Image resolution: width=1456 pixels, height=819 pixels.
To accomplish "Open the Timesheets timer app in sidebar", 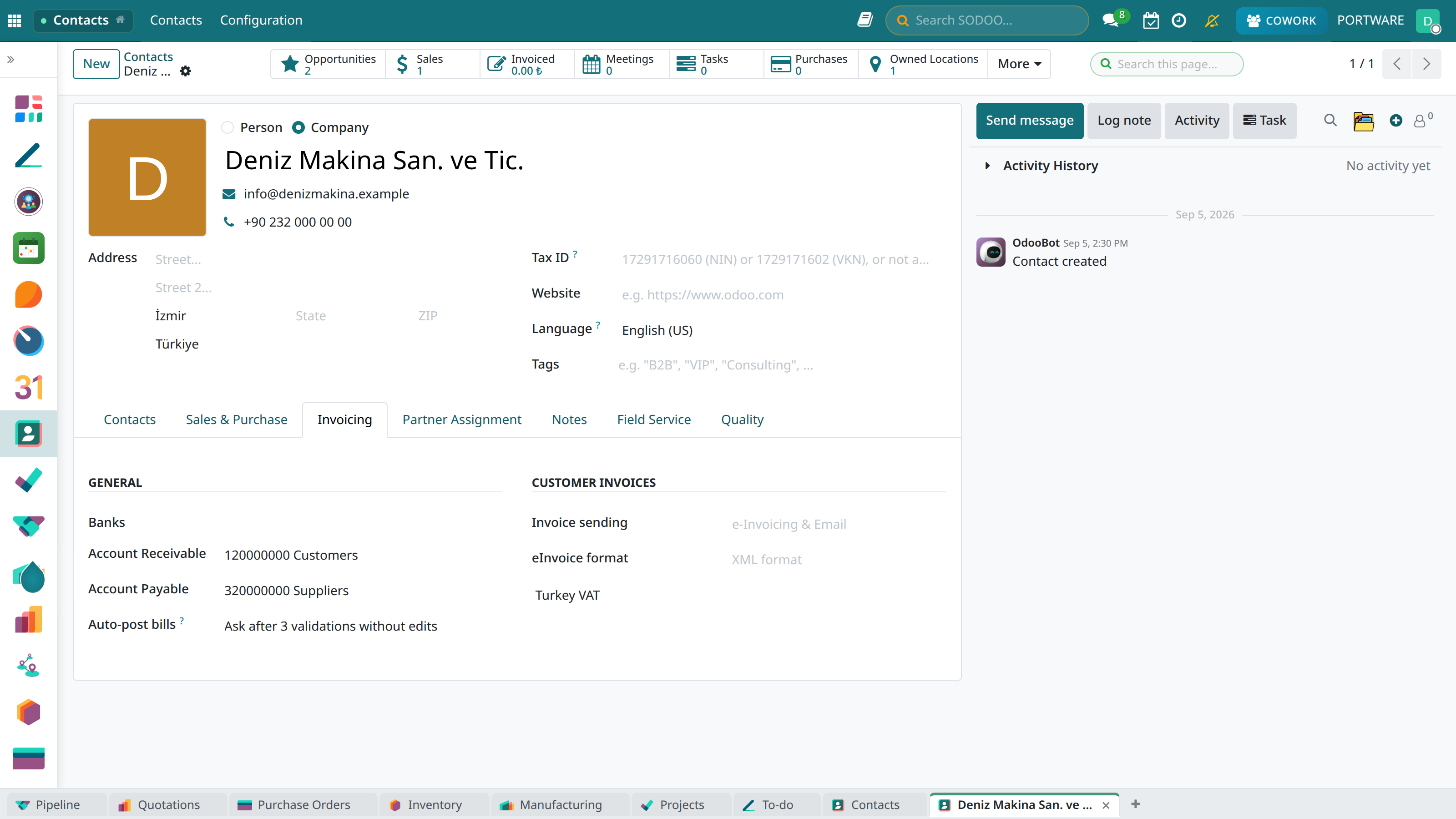I will 28,341.
